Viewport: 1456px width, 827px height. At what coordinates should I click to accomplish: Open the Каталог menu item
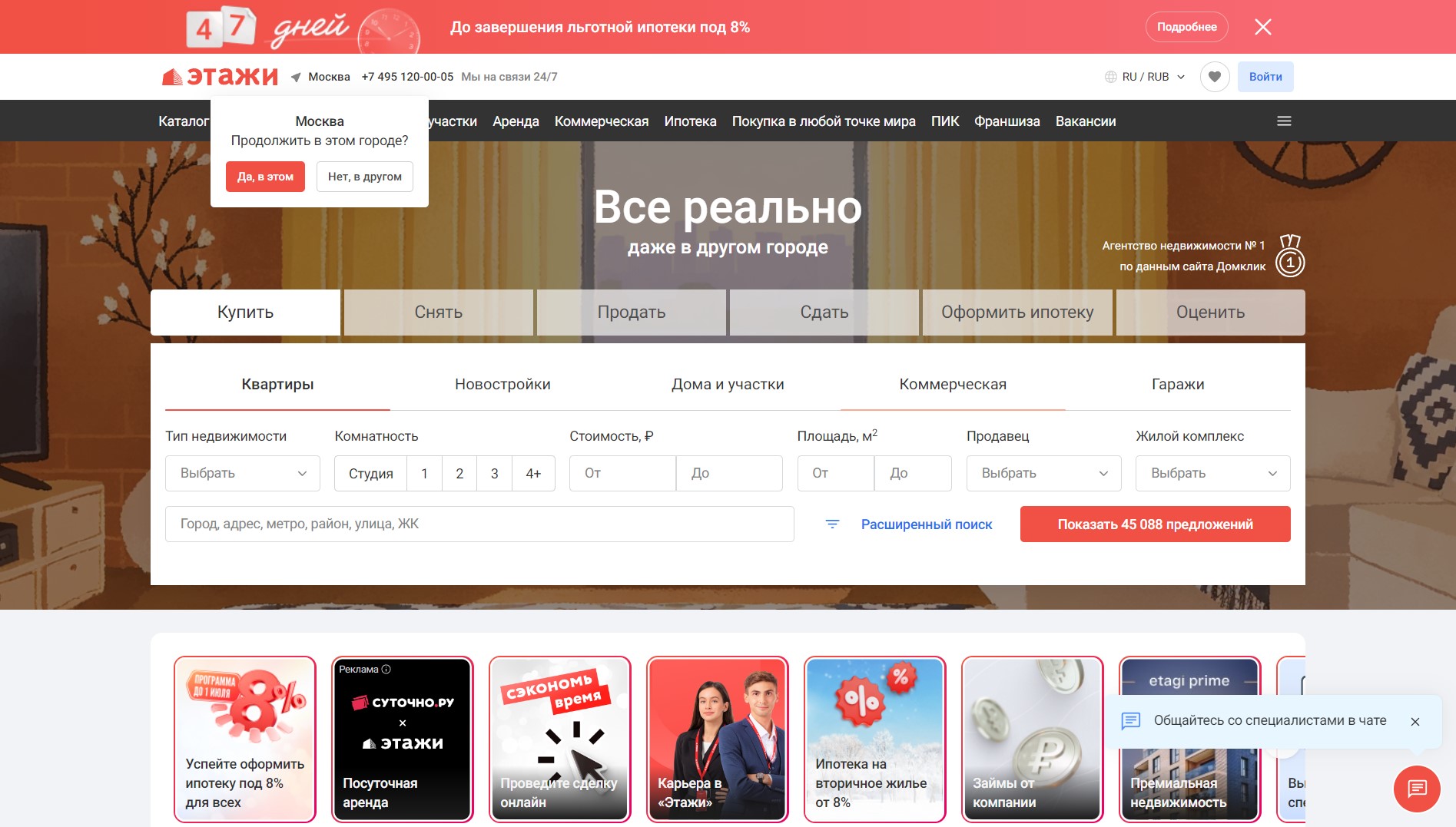tap(184, 121)
